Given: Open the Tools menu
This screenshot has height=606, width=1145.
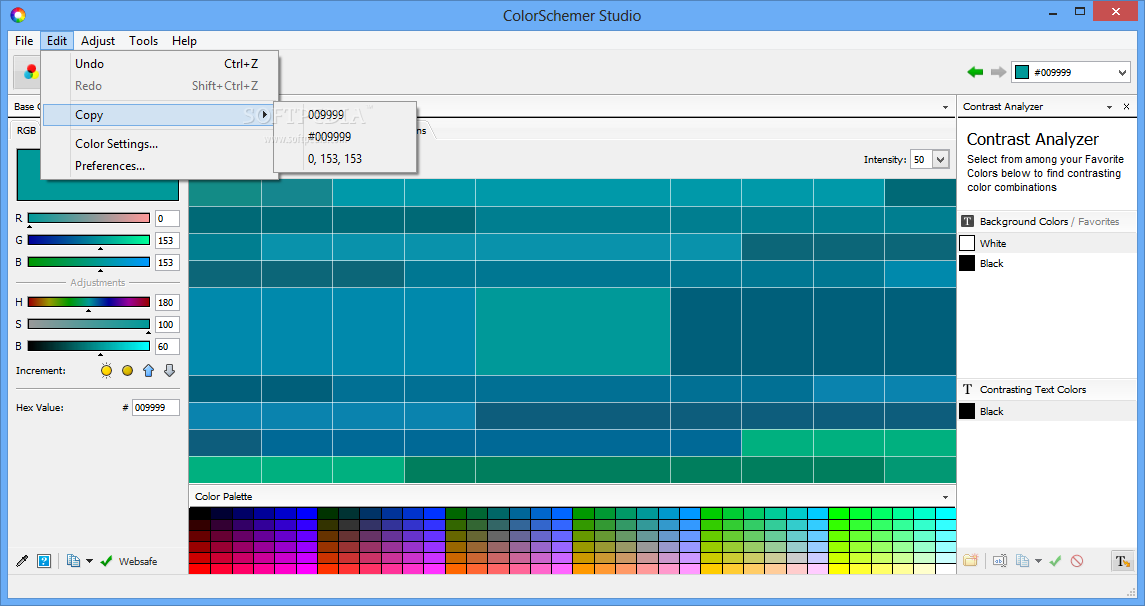Looking at the screenshot, I should click(x=143, y=41).
